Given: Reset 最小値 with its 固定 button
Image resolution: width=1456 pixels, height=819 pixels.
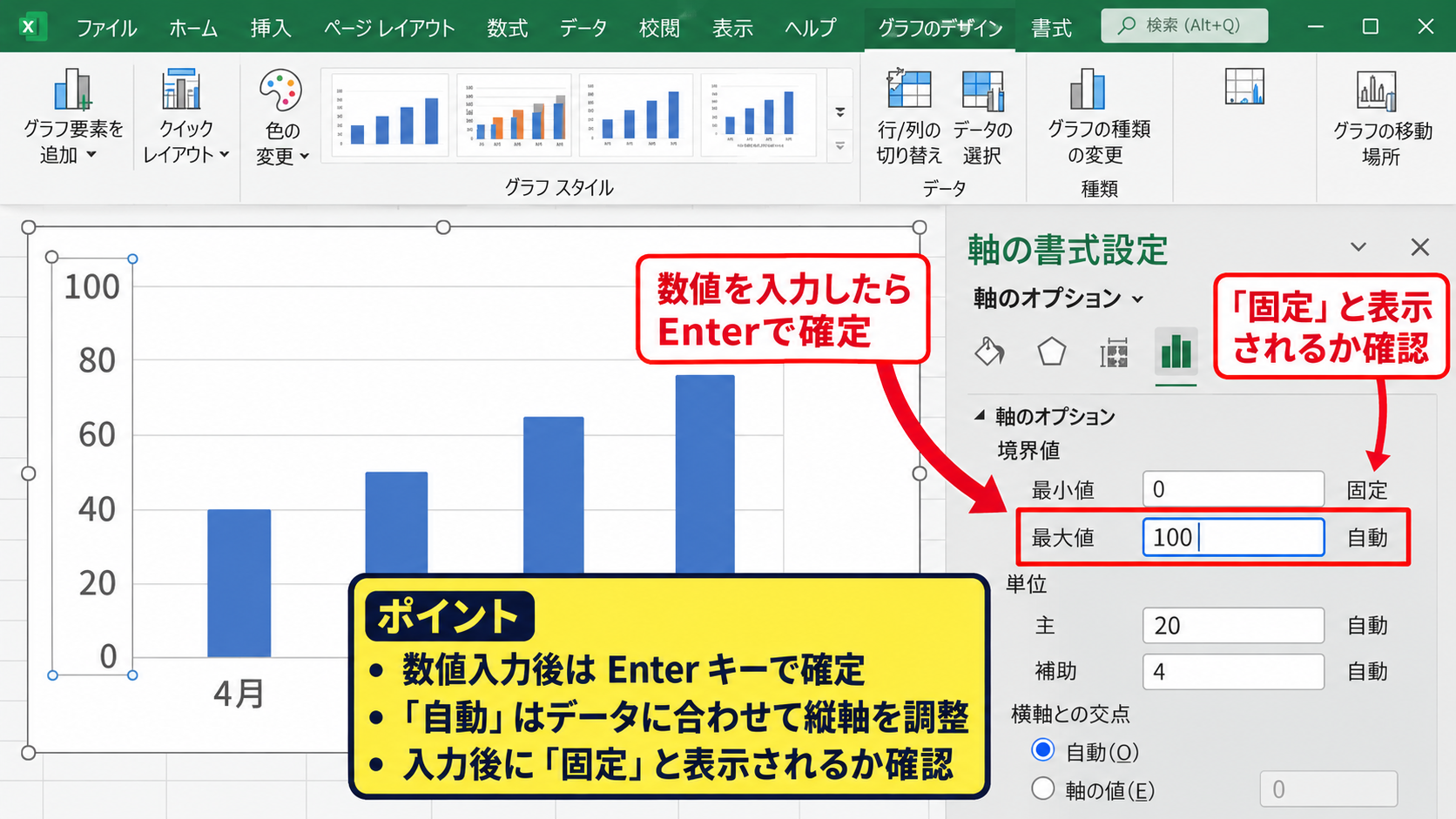Looking at the screenshot, I should pos(1366,490).
